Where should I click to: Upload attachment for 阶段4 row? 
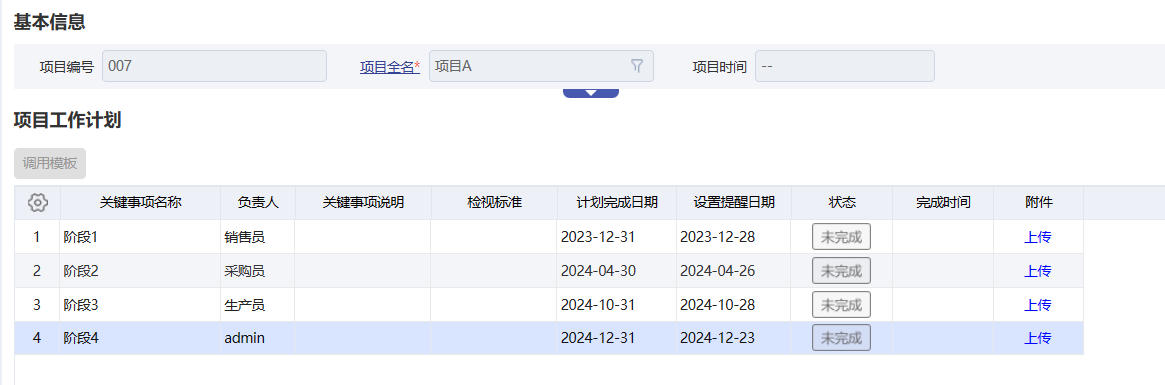tap(1038, 338)
